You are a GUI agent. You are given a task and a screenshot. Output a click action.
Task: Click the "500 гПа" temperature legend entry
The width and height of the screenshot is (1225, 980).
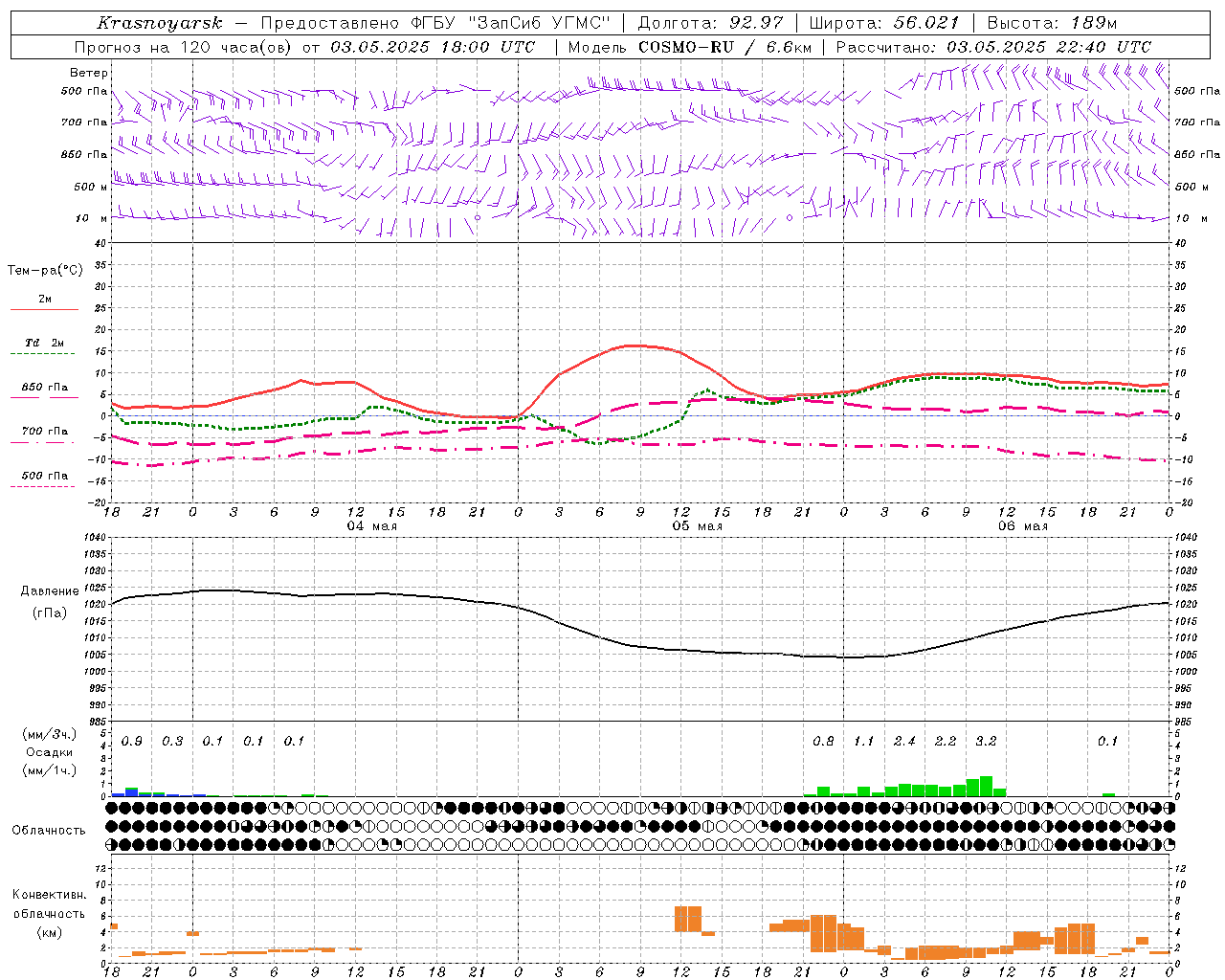(x=45, y=476)
